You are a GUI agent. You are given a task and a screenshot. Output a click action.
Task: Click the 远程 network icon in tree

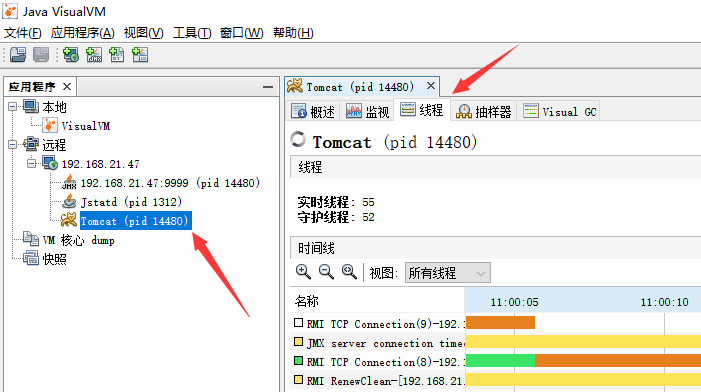pos(31,144)
